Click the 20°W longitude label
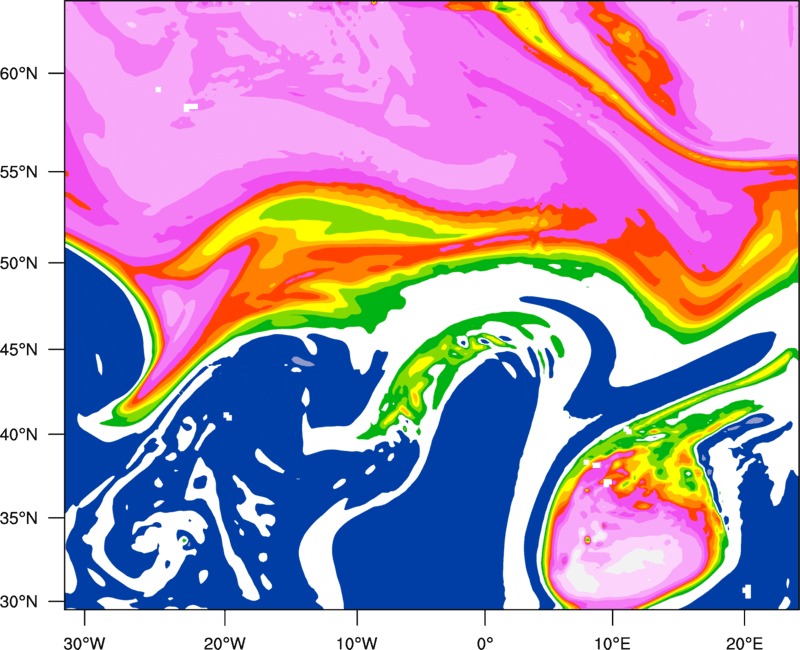The image size is (800, 650). point(225,643)
